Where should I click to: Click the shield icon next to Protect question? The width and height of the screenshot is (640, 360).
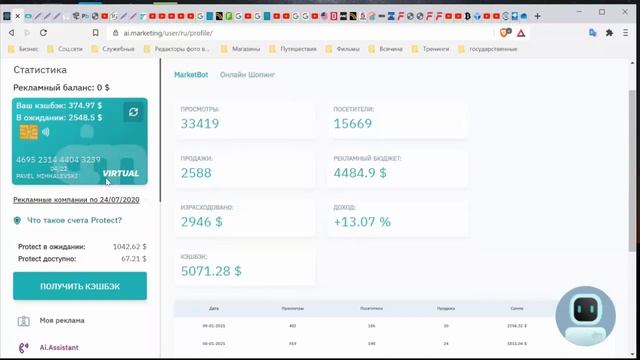pos(17,220)
